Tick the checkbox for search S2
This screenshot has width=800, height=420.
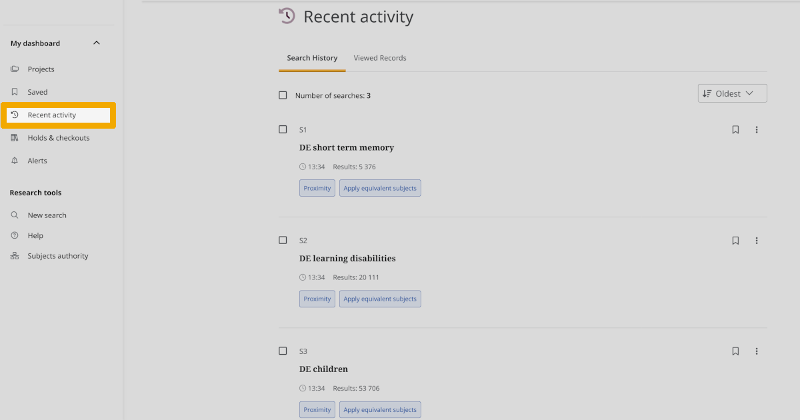(x=283, y=240)
